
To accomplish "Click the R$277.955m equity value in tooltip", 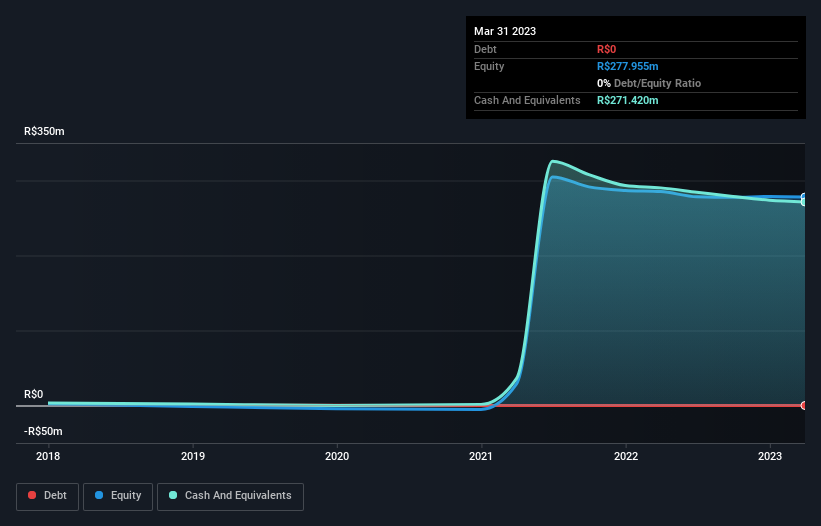I will click(627, 66).
